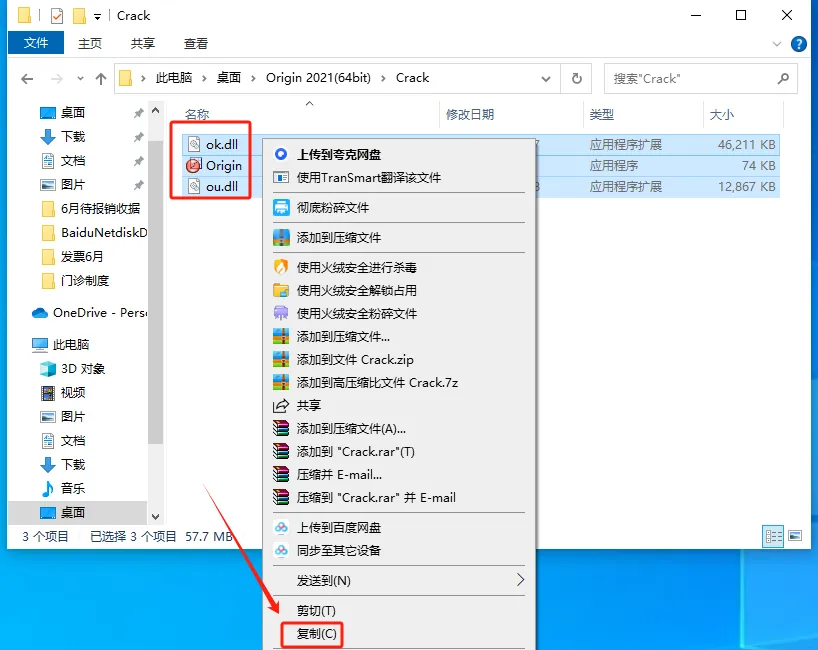Open BaiduNetdiskD folder in sidebar
818x650 pixels.
93,233
